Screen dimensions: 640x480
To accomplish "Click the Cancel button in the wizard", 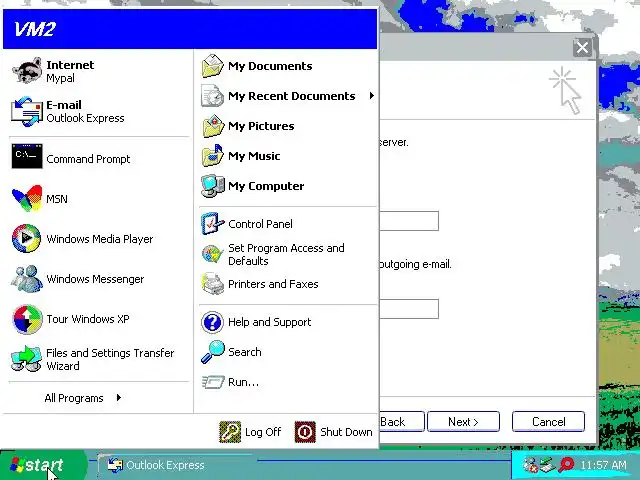I will (548, 421).
